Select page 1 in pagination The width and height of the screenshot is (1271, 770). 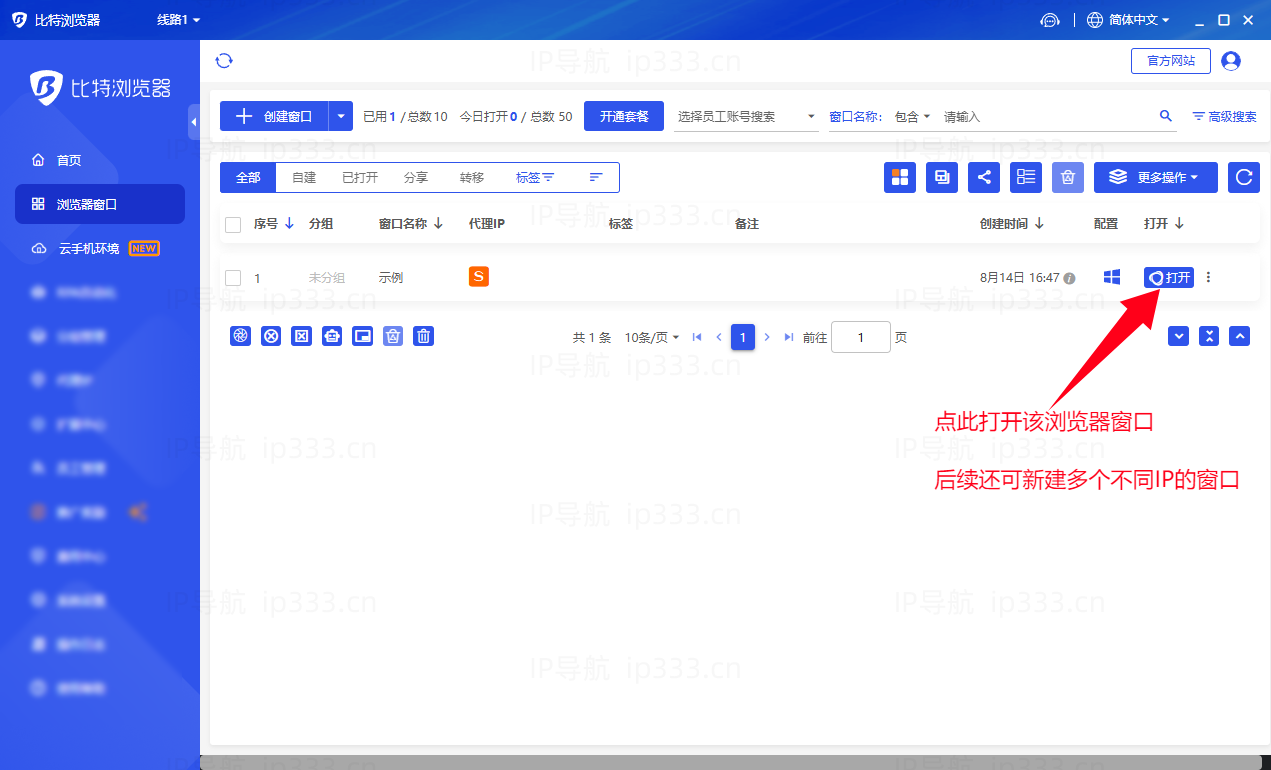(742, 337)
